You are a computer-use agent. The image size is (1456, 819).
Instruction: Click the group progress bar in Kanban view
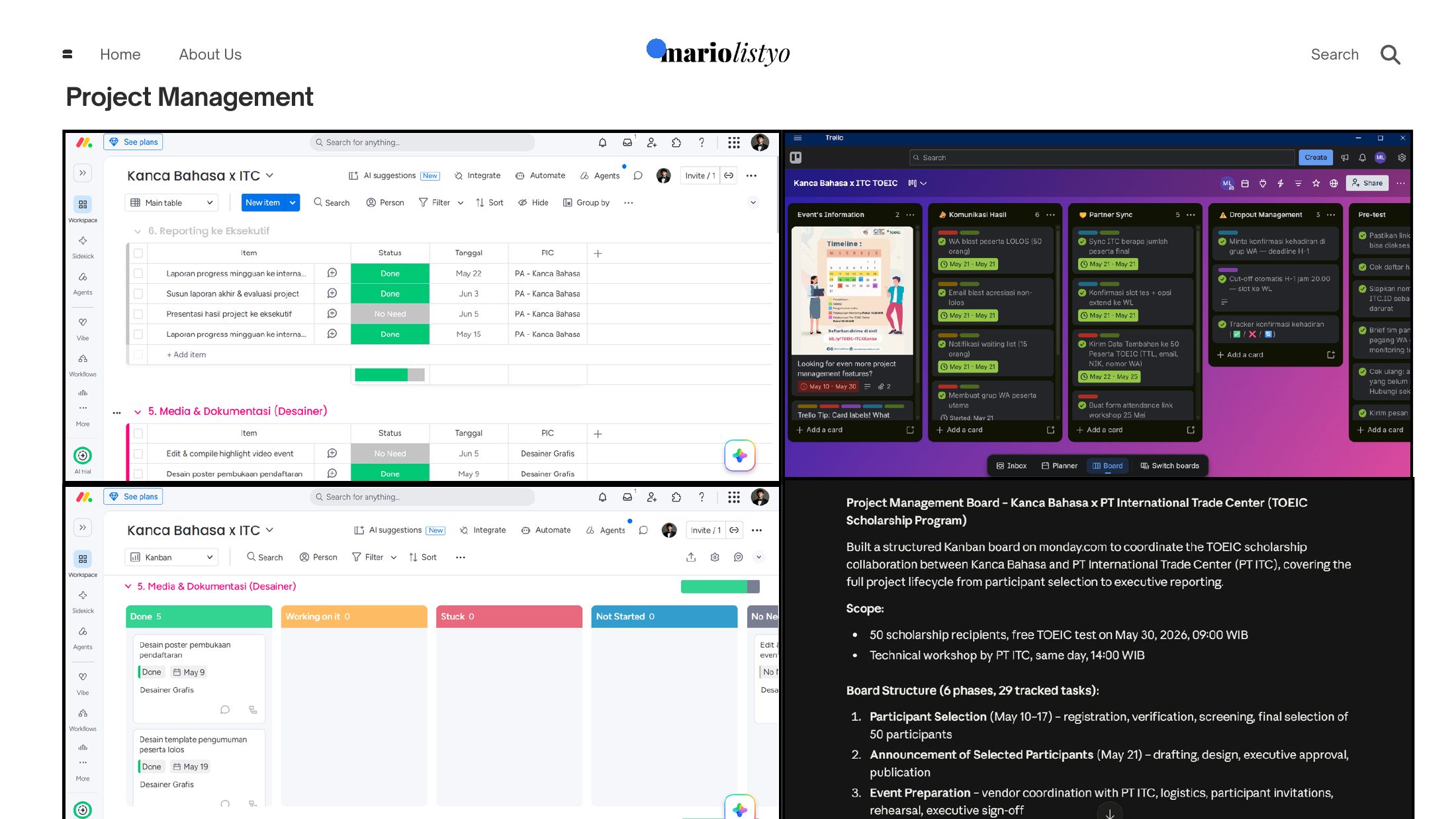[x=720, y=586]
